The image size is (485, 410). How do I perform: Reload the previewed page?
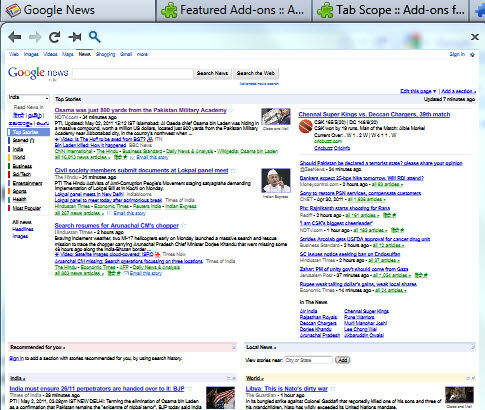pyautogui.click(x=55, y=37)
